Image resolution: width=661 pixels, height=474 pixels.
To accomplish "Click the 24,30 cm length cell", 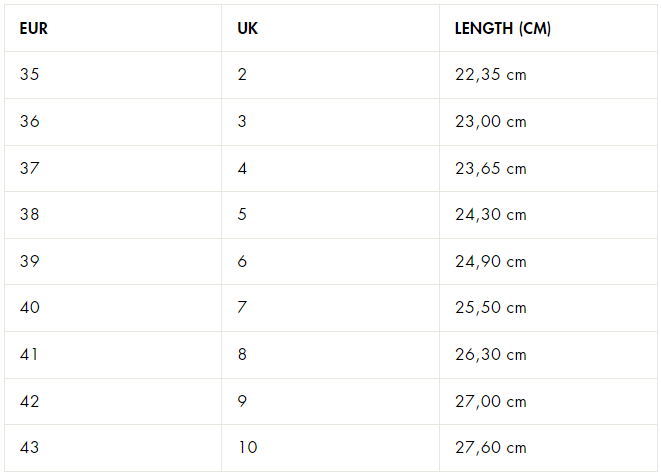I will click(x=490, y=215).
